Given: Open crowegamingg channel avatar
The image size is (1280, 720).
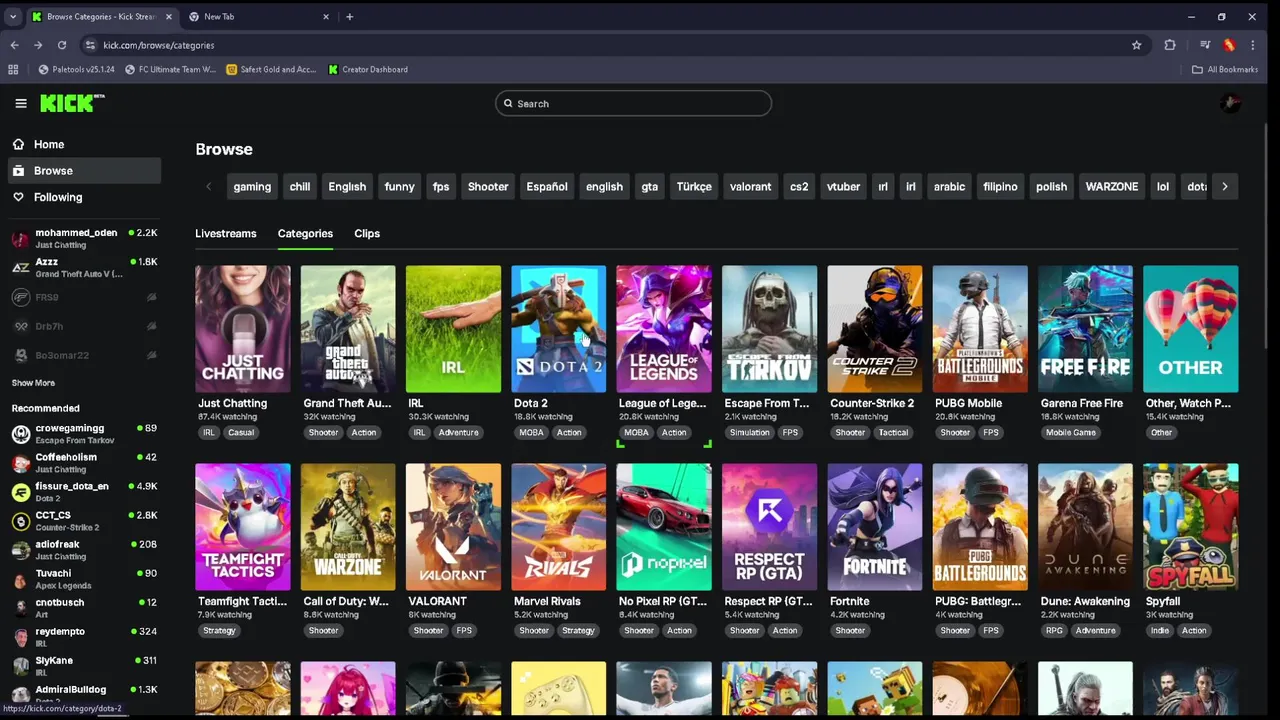Looking at the screenshot, I should pos(20,434).
